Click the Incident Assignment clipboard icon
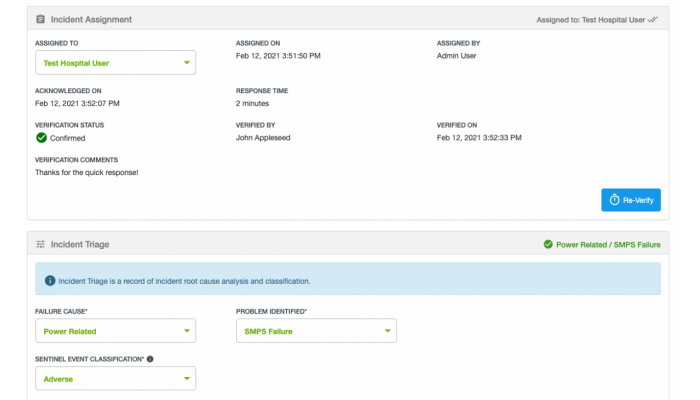 click(41, 19)
